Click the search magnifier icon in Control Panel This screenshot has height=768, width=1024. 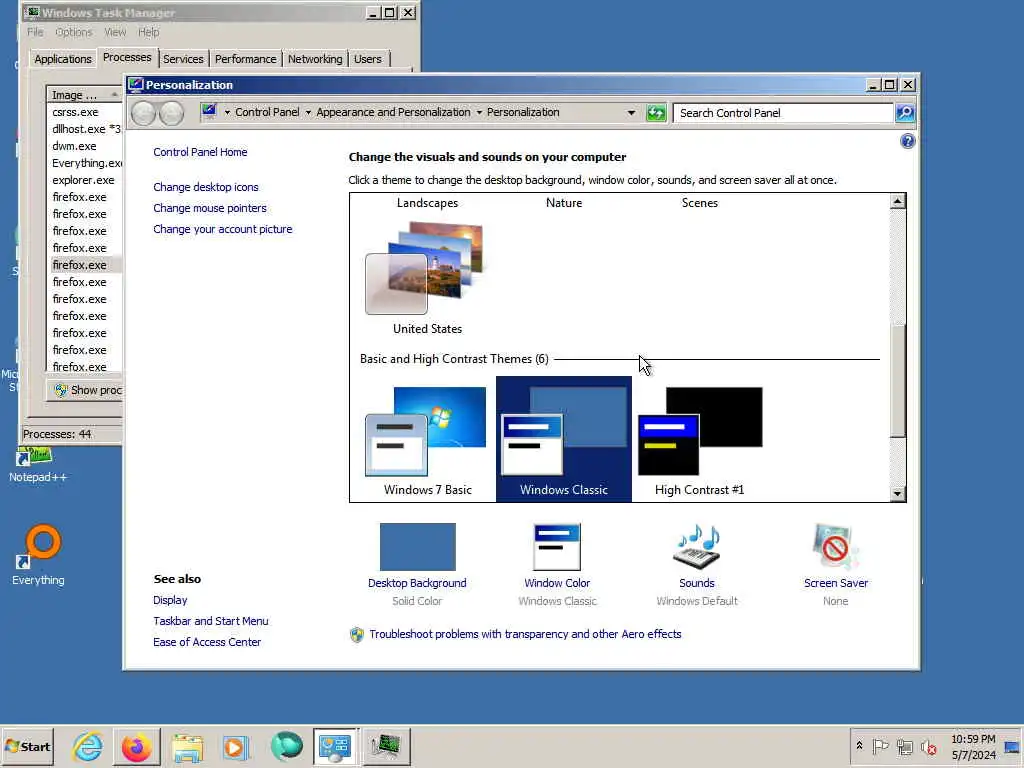click(x=904, y=113)
